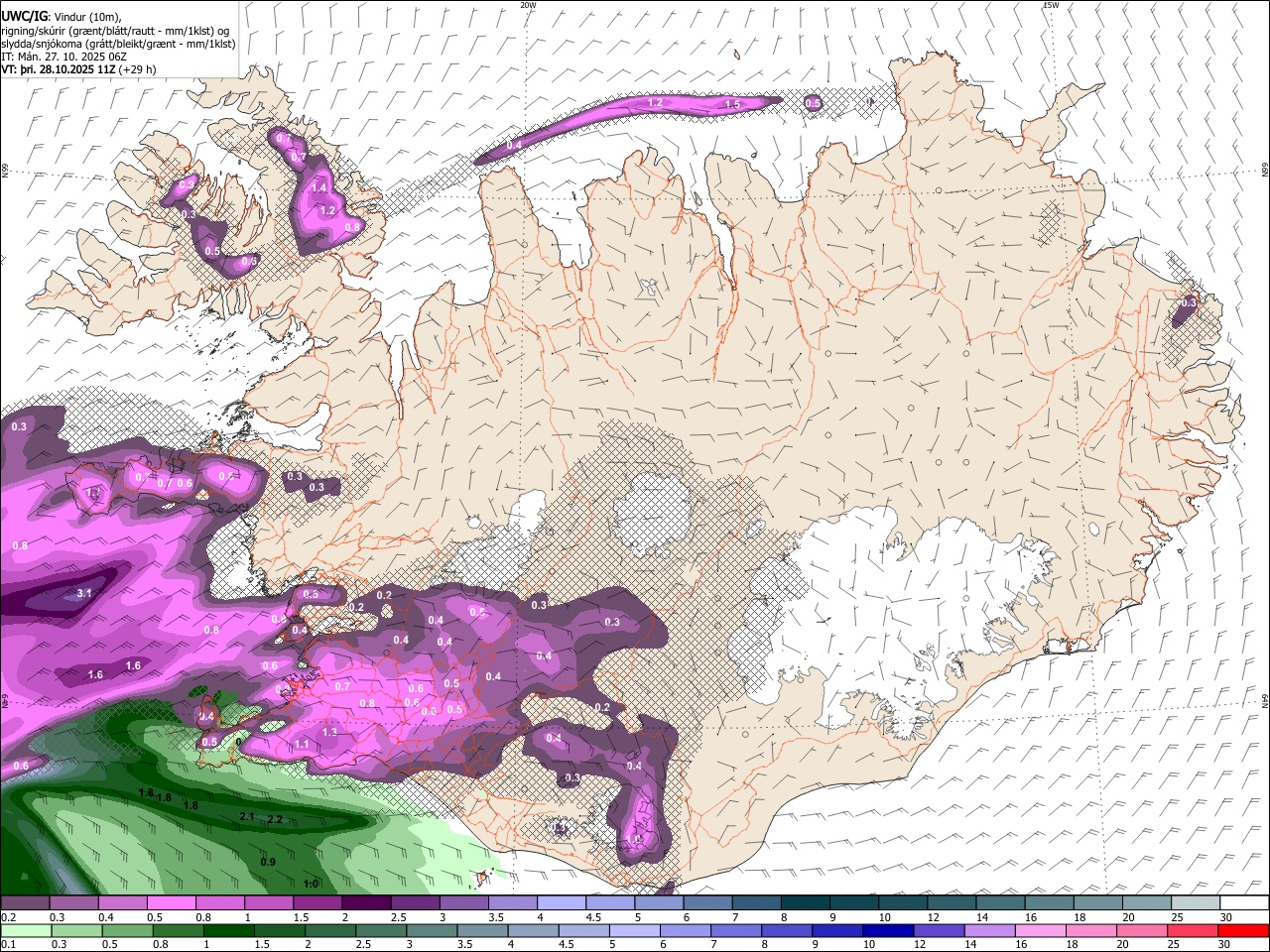Image resolution: width=1270 pixels, height=952 pixels.
Task: Click the white 30 swatch in upper legend row
Action: (1243, 903)
